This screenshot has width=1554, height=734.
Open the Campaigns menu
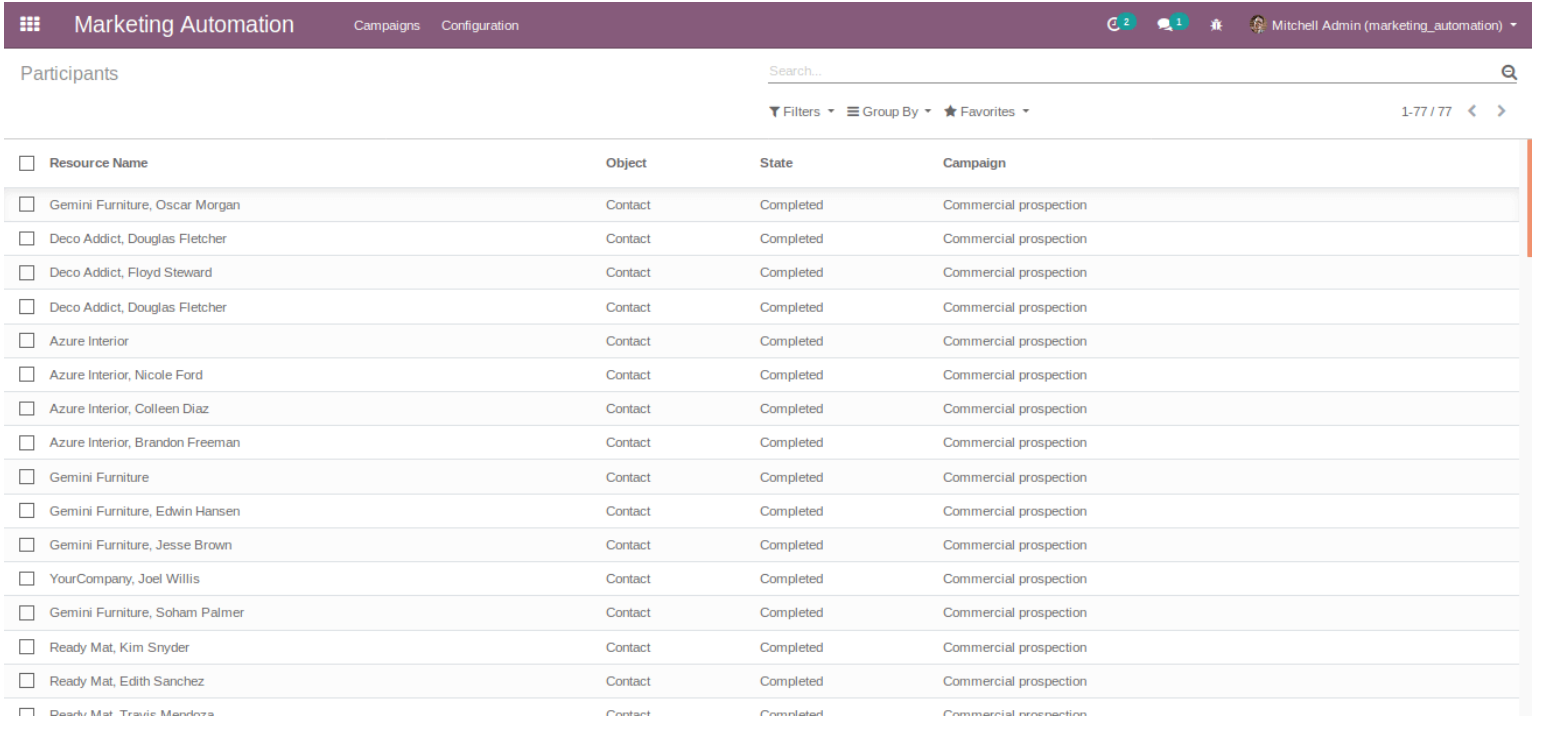[387, 25]
